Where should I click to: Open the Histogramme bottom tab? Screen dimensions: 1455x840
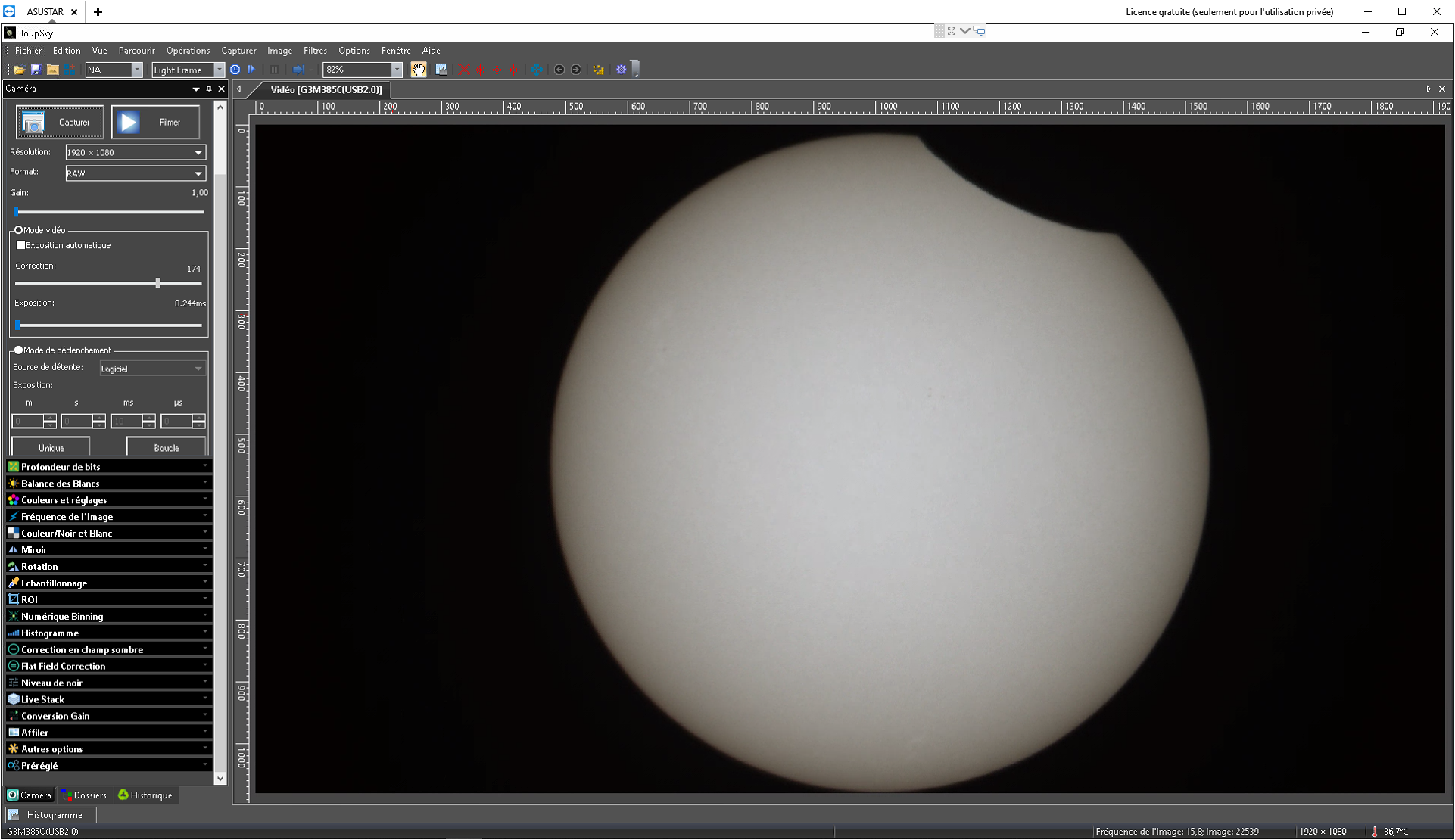click(50, 815)
